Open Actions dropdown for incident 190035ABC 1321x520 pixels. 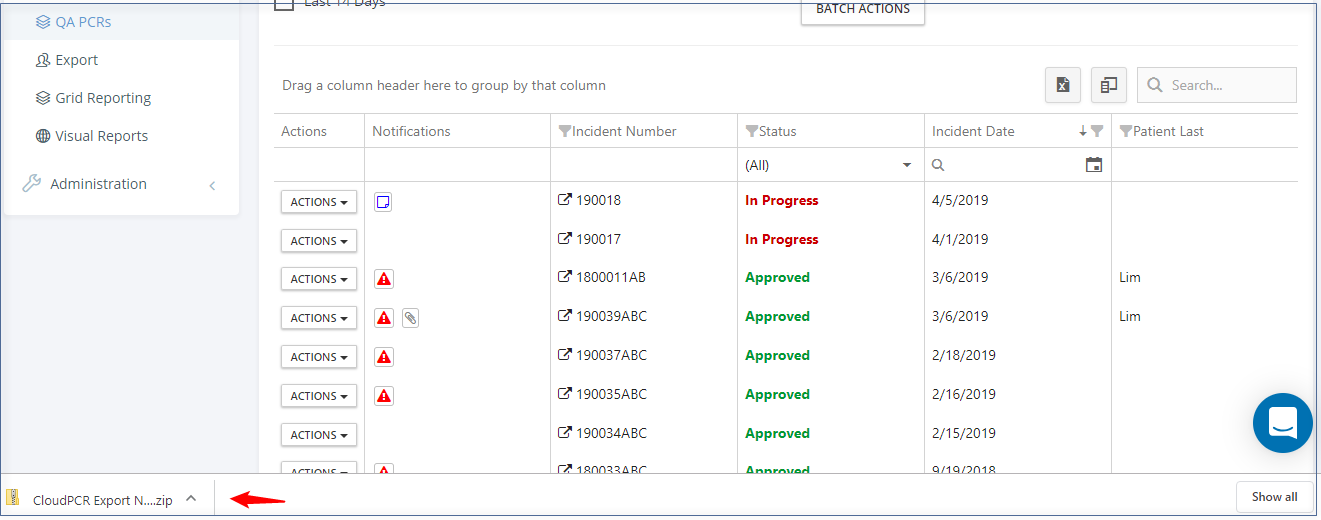[319, 396]
